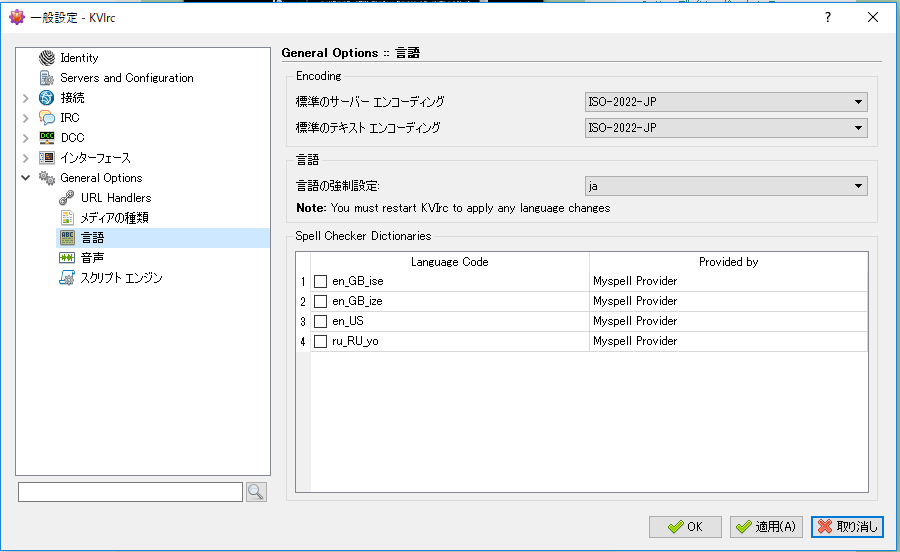900x552 pixels.
Task: Click the 音声 sound wave icon
Action: 67,258
